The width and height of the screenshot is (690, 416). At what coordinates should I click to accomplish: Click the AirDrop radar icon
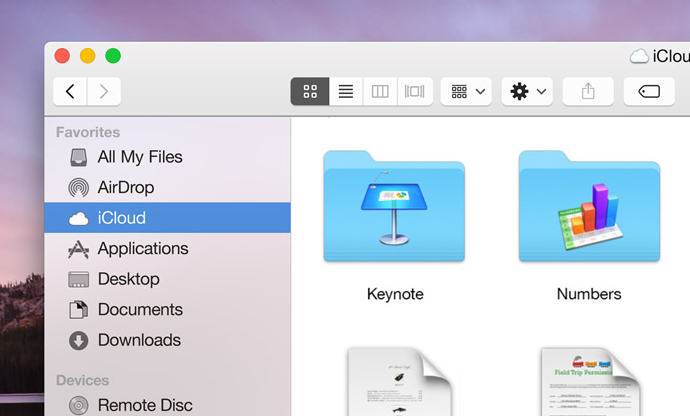(79, 188)
